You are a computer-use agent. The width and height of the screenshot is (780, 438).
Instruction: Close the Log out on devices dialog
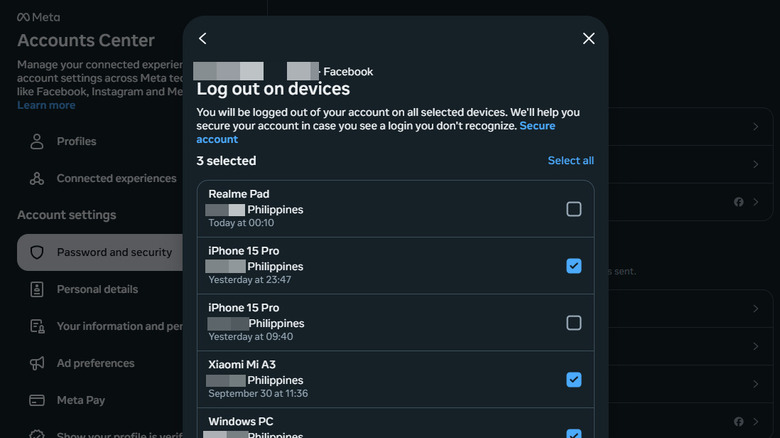(588, 38)
